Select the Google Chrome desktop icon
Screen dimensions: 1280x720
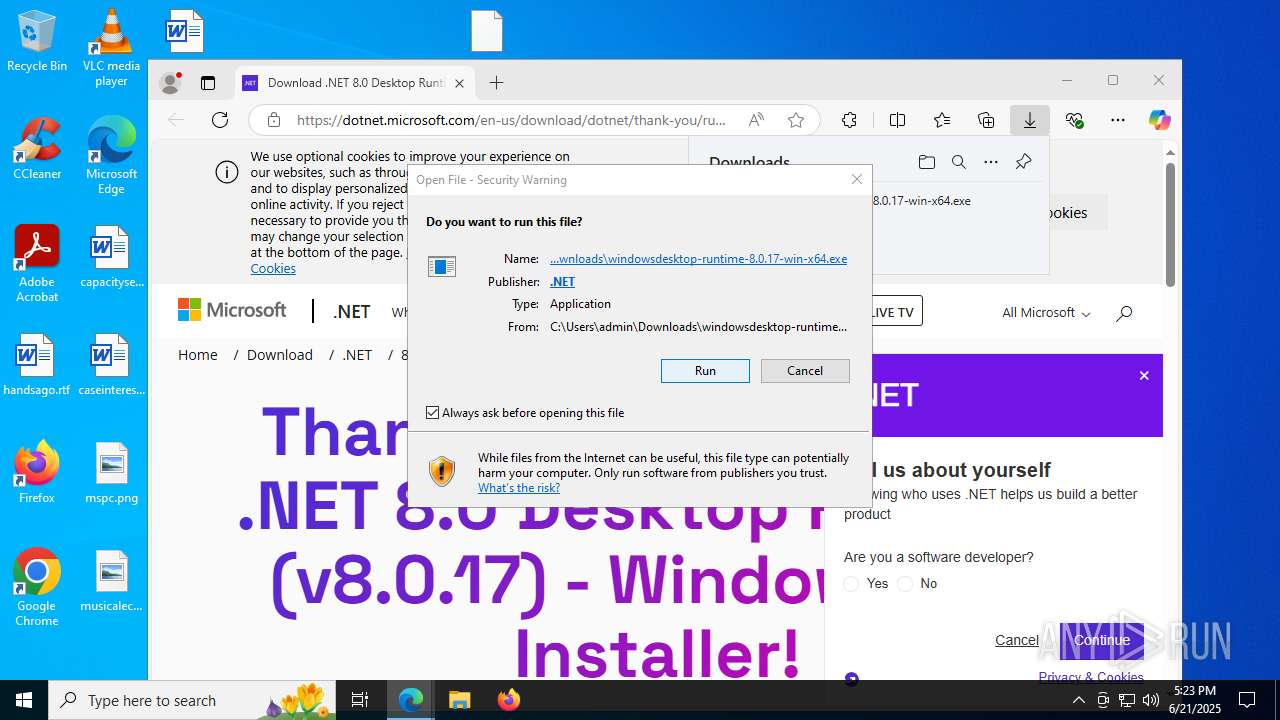click(37, 587)
